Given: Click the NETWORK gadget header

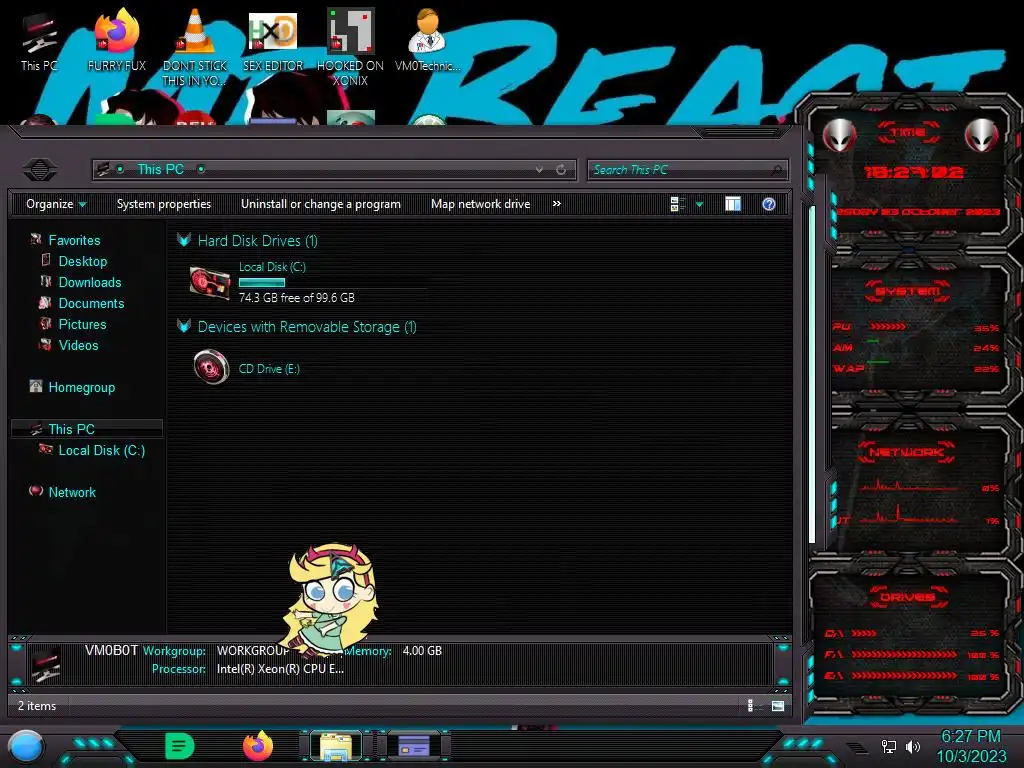Looking at the screenshot, I should click(906, 452).
